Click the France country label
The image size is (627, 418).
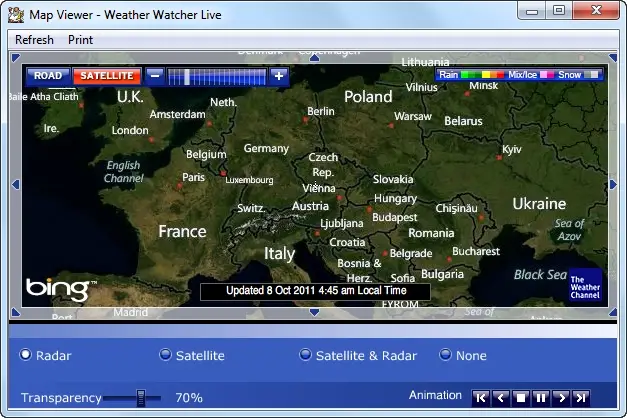[x=182, y=231]
